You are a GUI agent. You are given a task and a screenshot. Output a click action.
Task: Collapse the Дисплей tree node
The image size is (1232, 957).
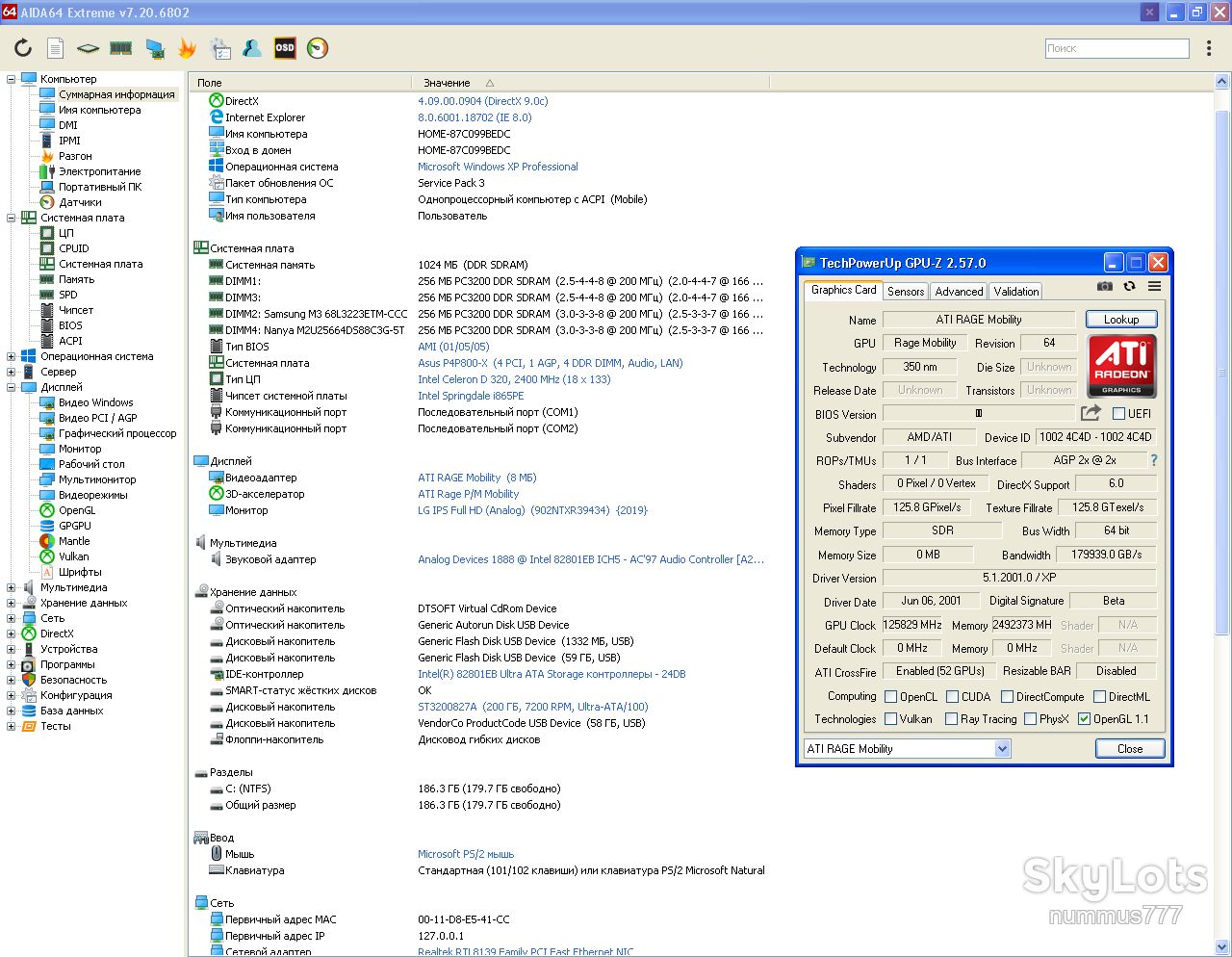pyautogui.click(x=11, y=387)
